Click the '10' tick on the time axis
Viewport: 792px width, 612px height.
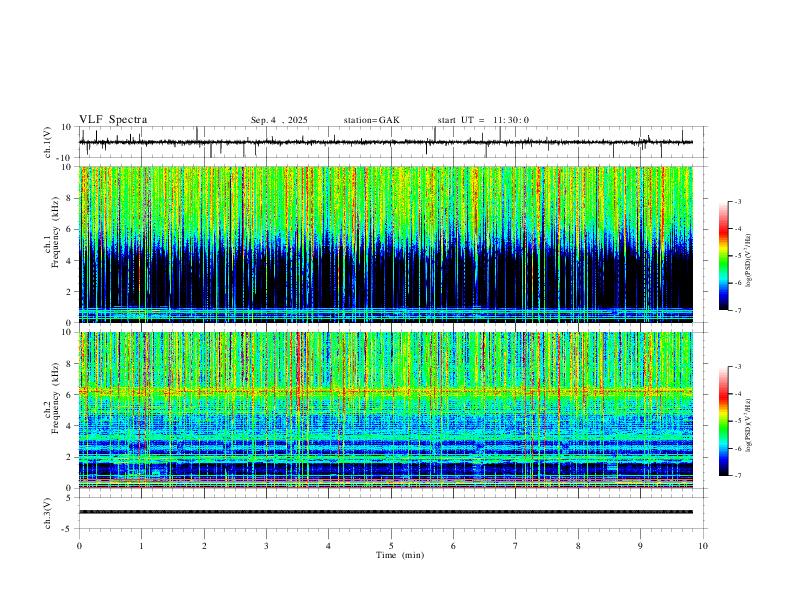703,546
